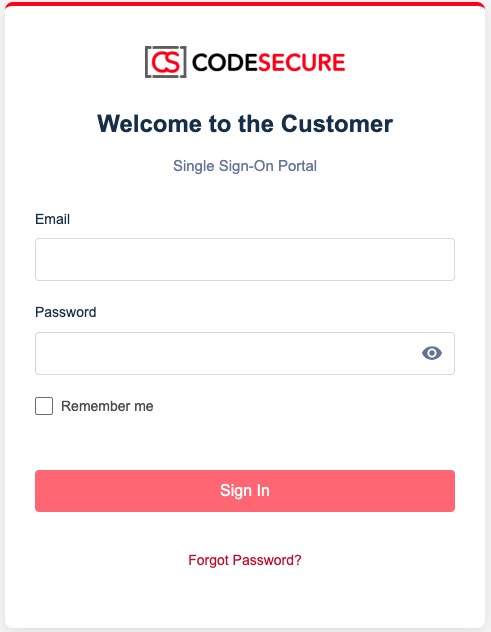Click the Single Sign-On Portal subtitle
The image size is (491, 632).
[245, 166]
